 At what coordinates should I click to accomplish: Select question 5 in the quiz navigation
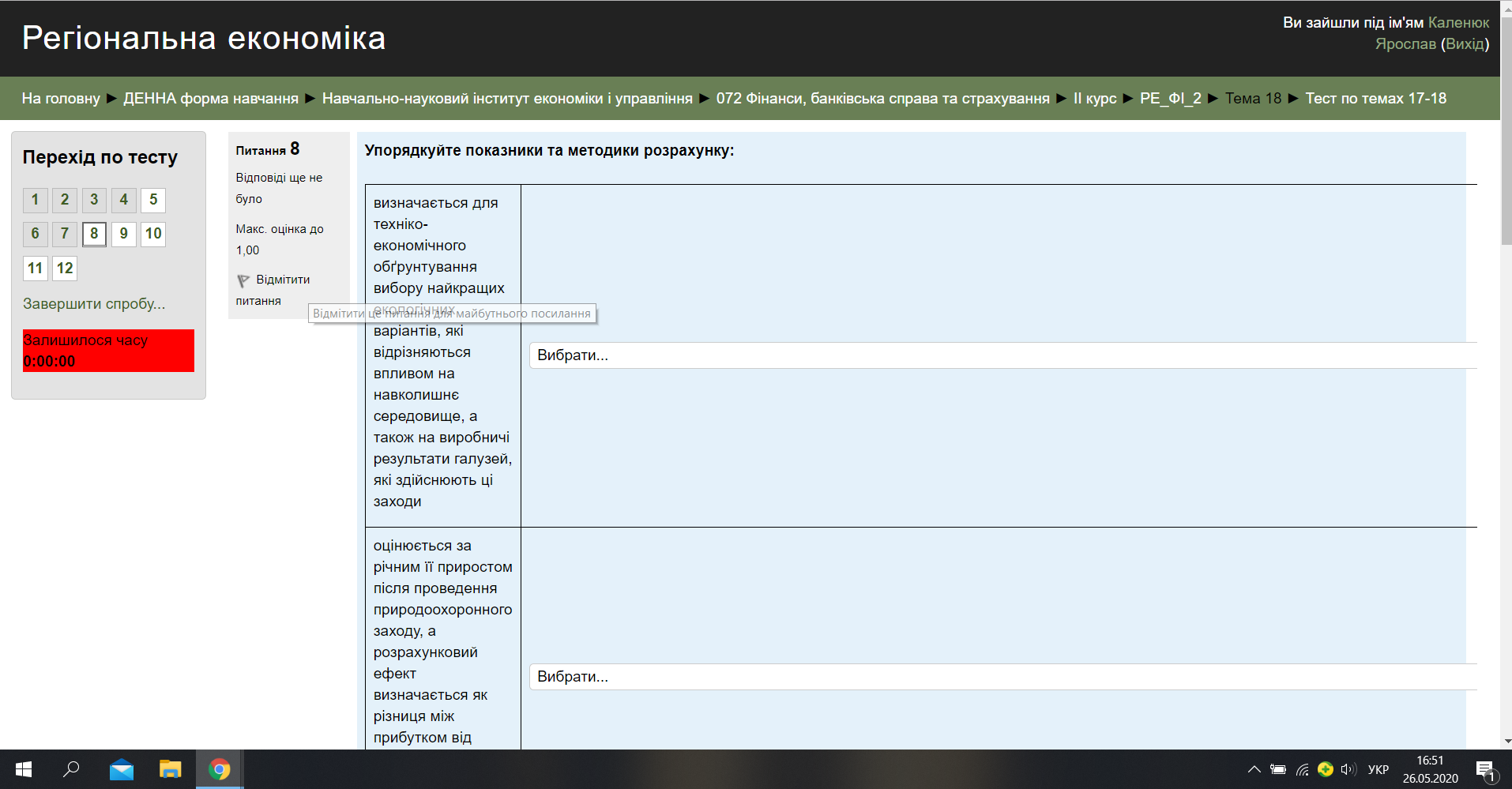pos(152,200)
